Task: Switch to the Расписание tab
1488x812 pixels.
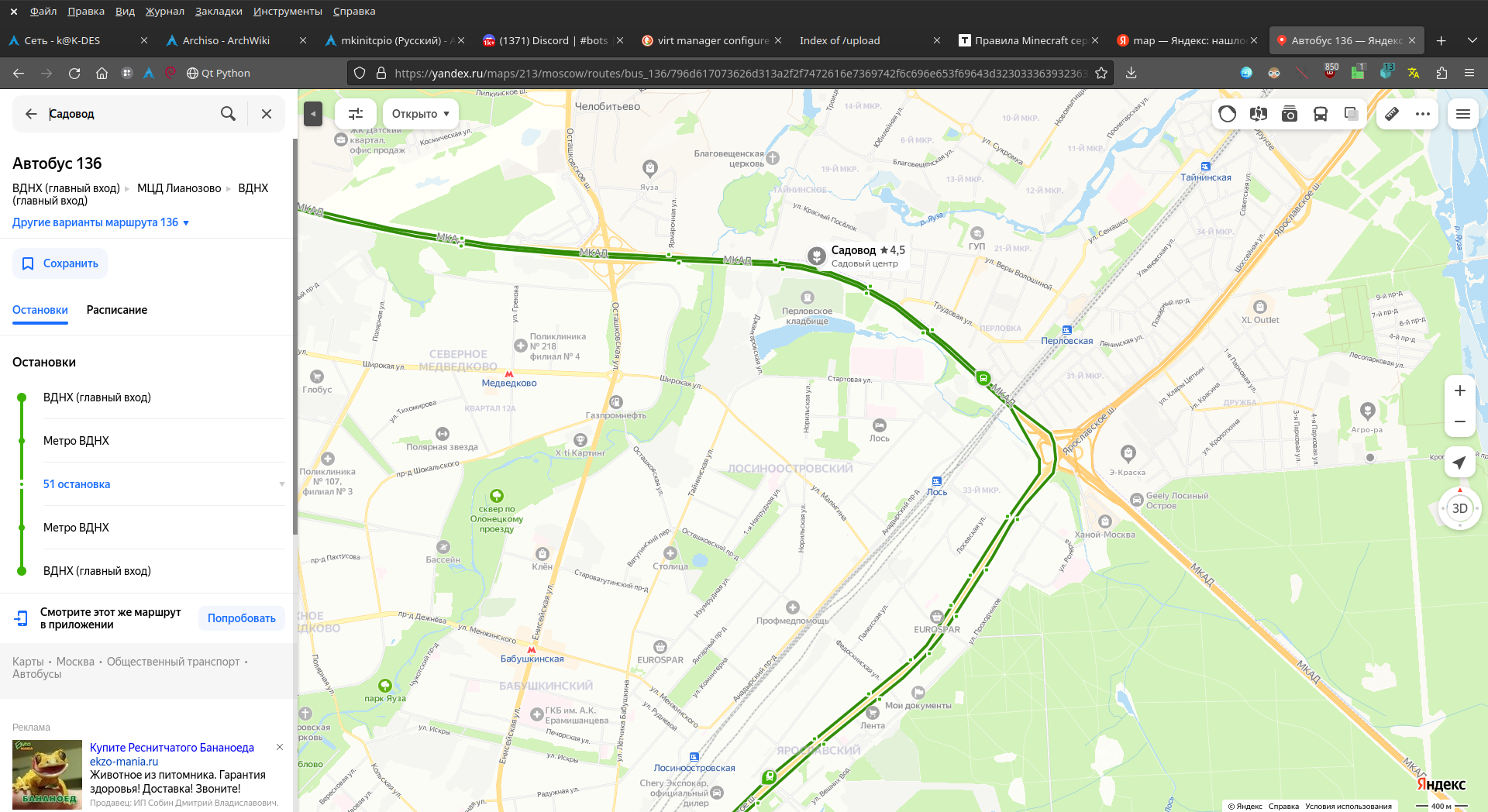Action: pyautogui.click(x=117, y=310)
